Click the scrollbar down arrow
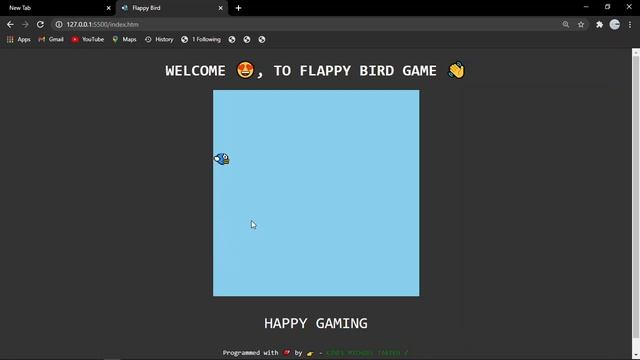The image size is (640, 360). 636,356
